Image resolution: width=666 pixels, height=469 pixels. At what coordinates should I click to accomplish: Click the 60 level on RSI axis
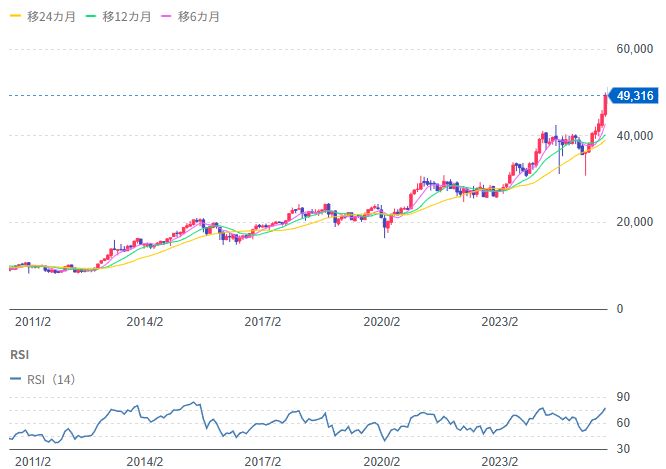pyautogui.click(x=623, y=423)
